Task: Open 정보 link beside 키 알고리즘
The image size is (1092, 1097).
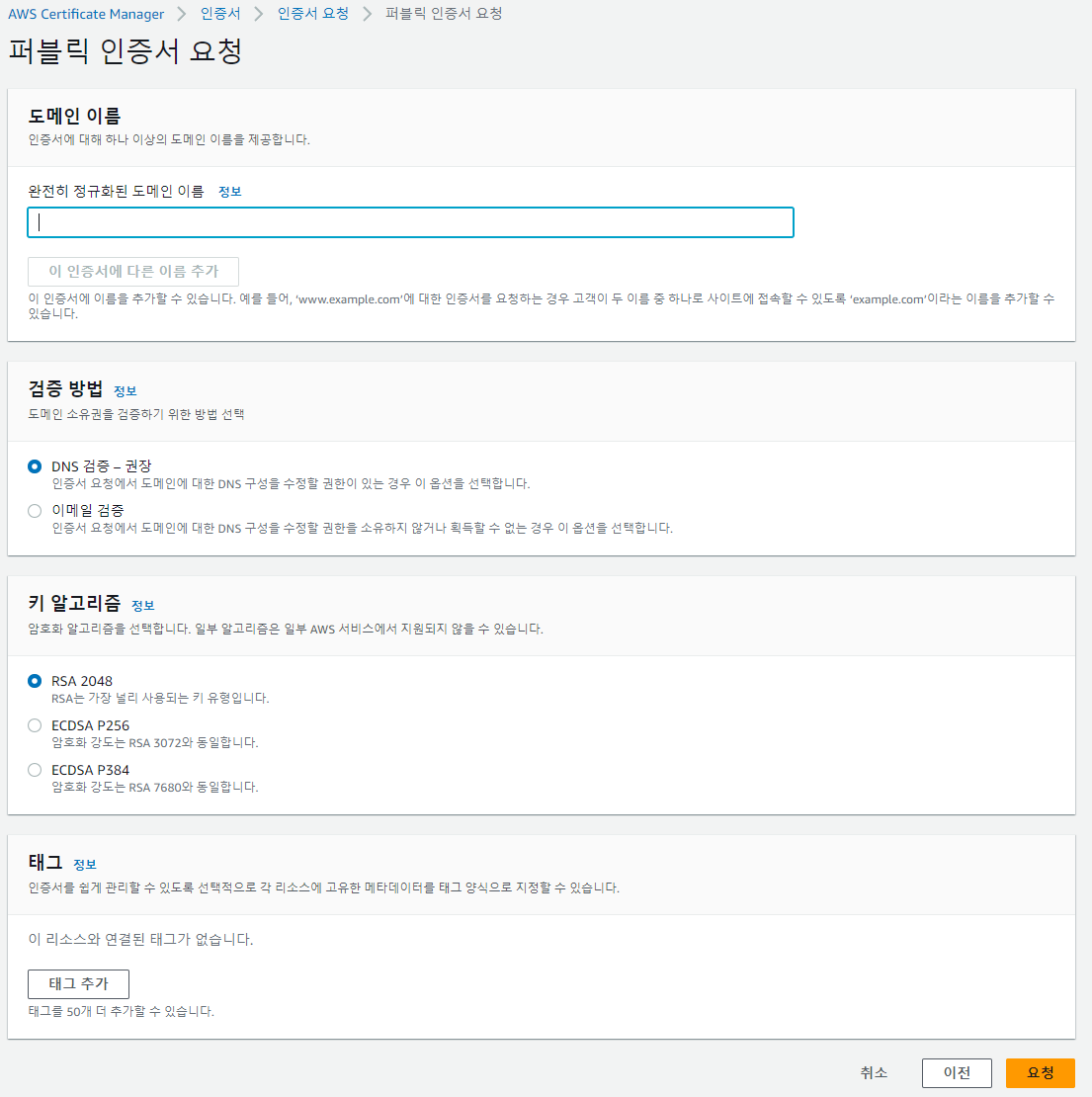Action: pyautogui.click(x=143, y=606)
